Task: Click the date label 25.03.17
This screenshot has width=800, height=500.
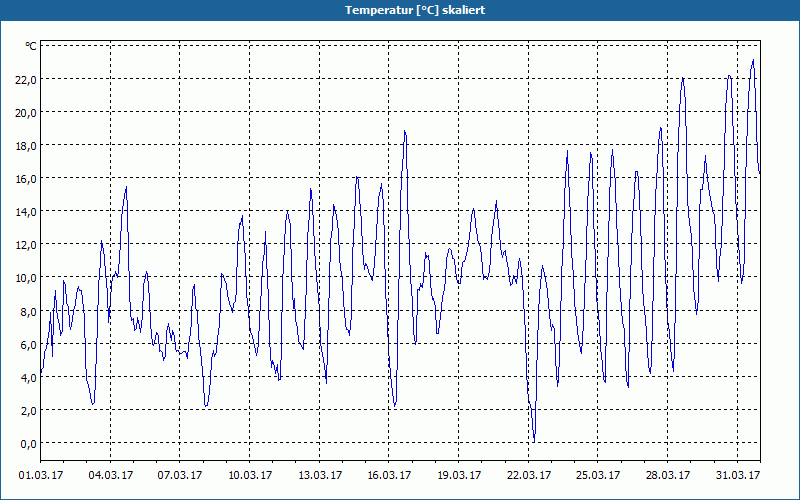Action: pos(598,476)
